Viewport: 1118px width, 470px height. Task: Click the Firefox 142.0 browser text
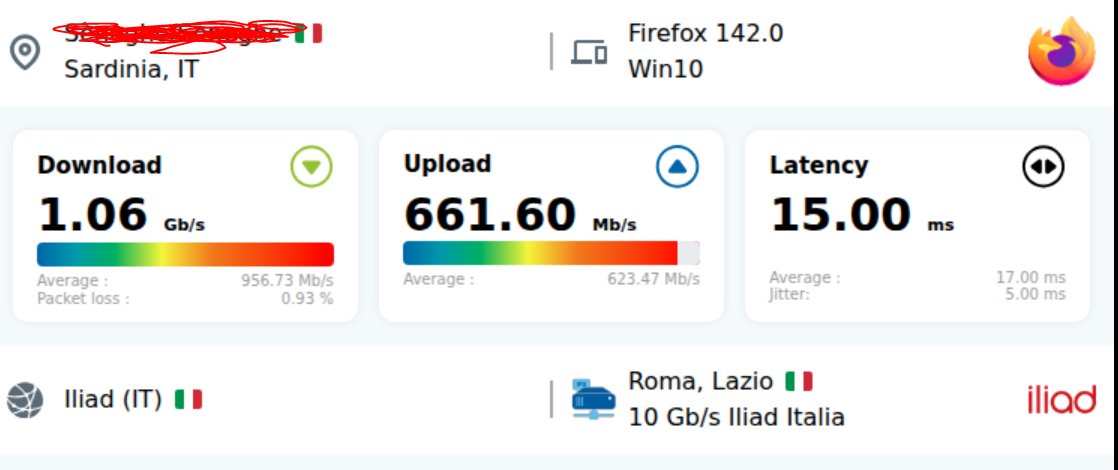[x=705, y=33]
